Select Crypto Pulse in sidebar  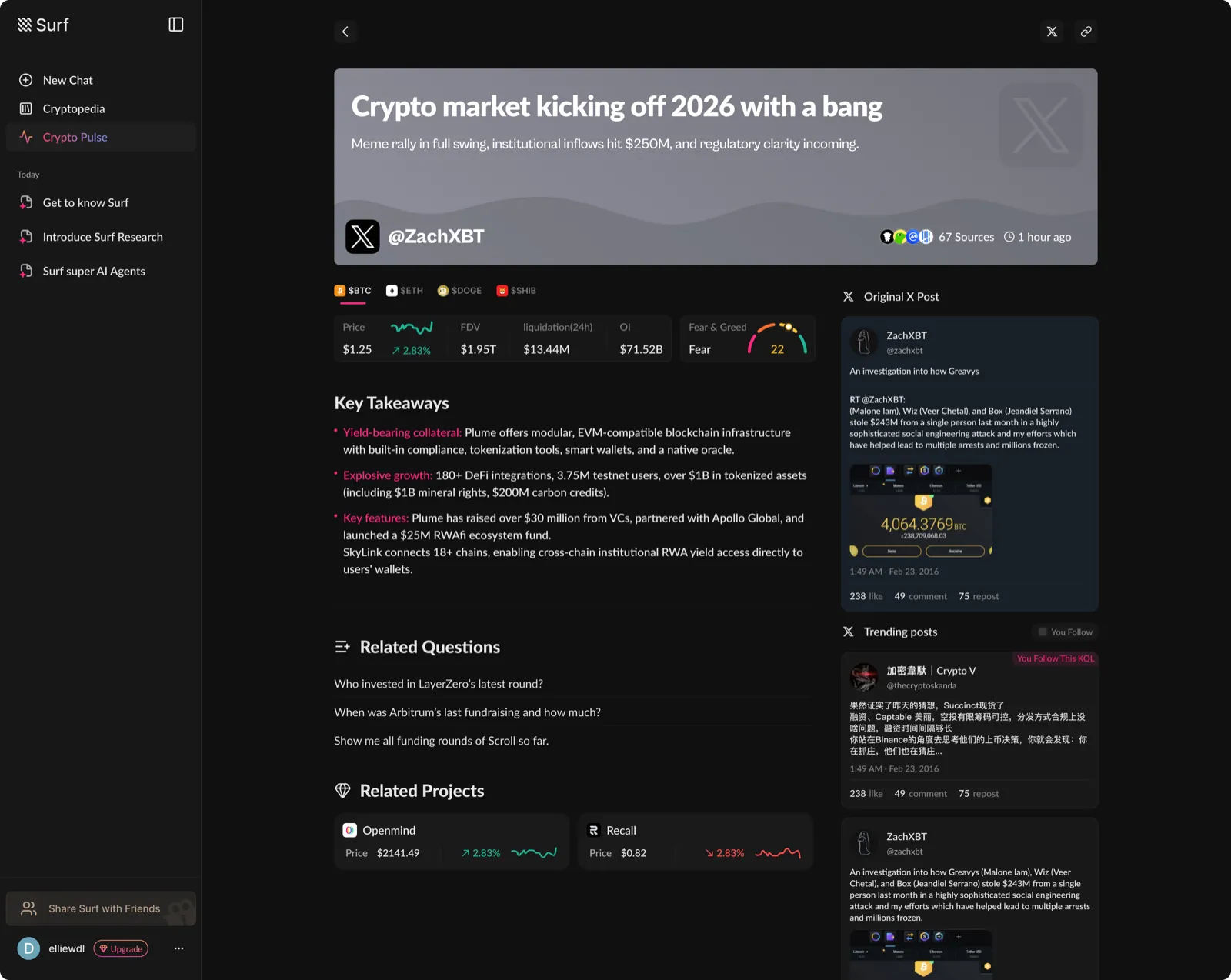click(101, 137)
